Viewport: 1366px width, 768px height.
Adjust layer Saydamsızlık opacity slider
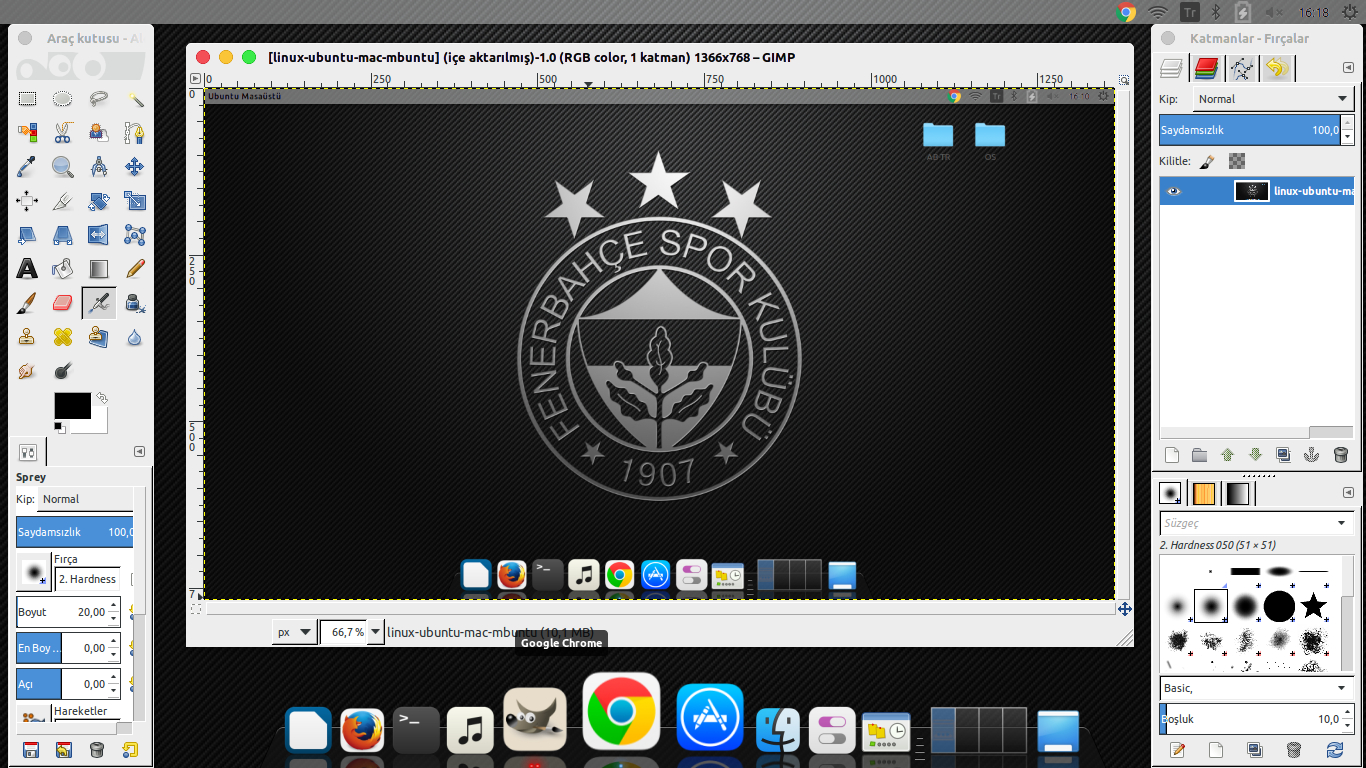(1251, 130)
